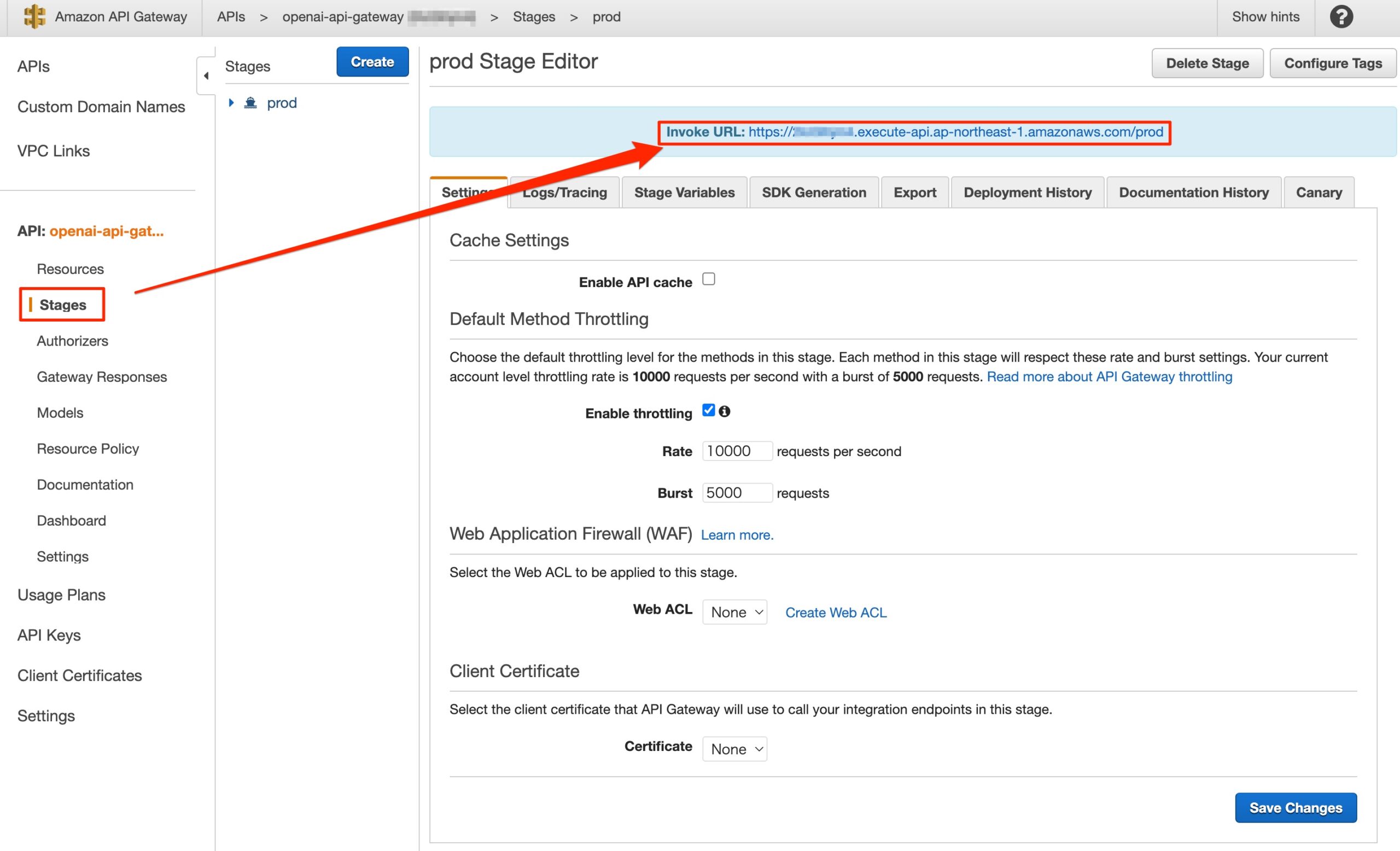Open VPC Links in the sidebar
The height and width of the screenshot is (851, 1400).
(54, 151)
